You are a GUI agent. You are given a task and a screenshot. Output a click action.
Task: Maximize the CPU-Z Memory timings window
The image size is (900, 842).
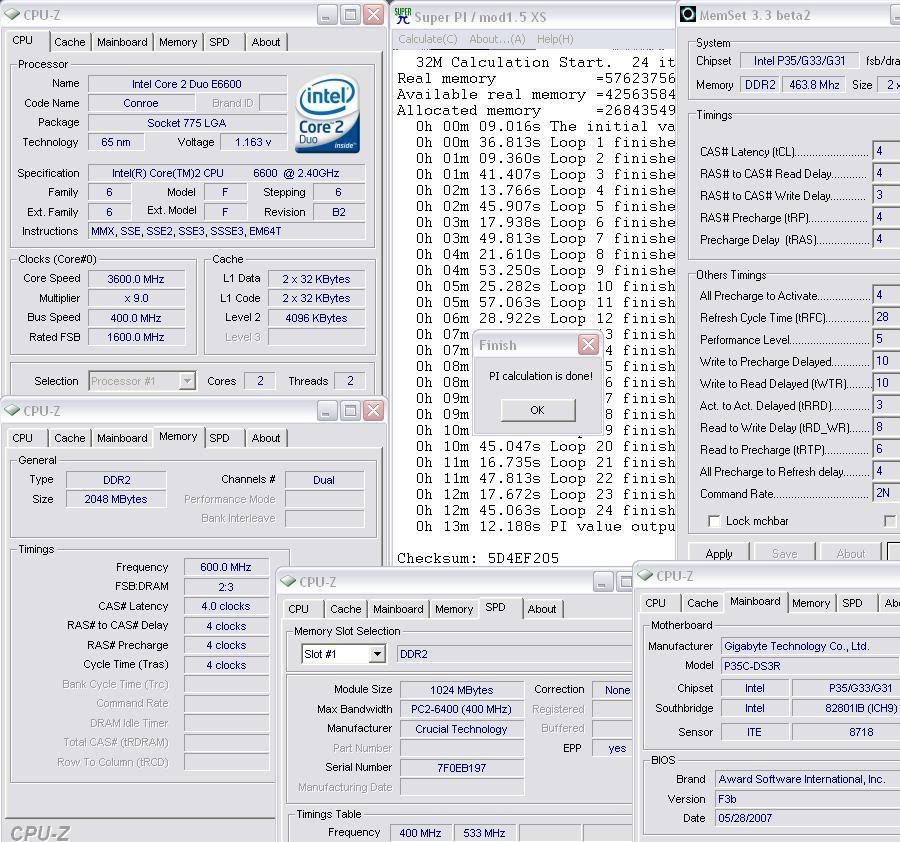click(350, 410)
